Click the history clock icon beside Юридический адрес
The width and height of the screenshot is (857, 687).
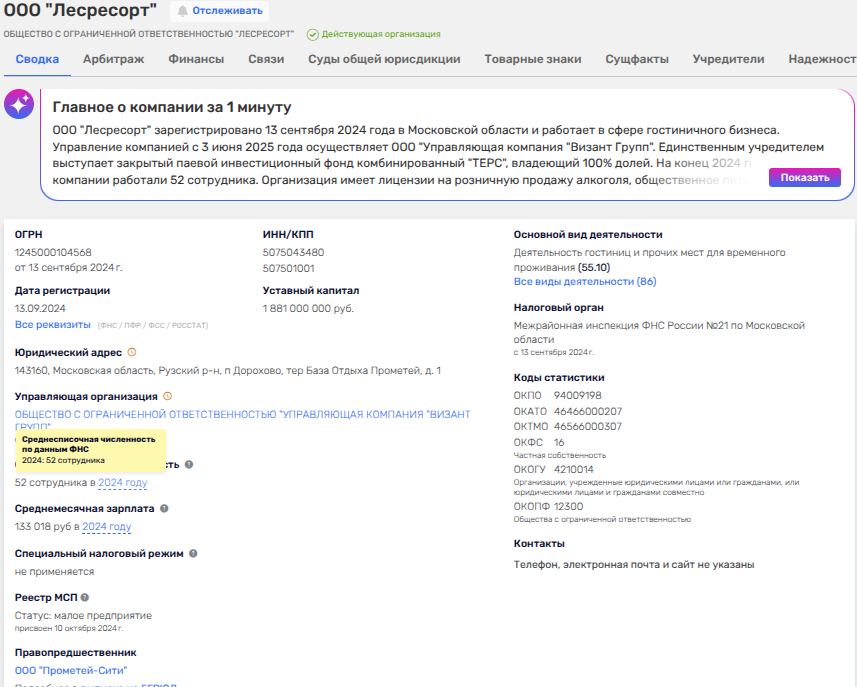[x=132, y=352]
